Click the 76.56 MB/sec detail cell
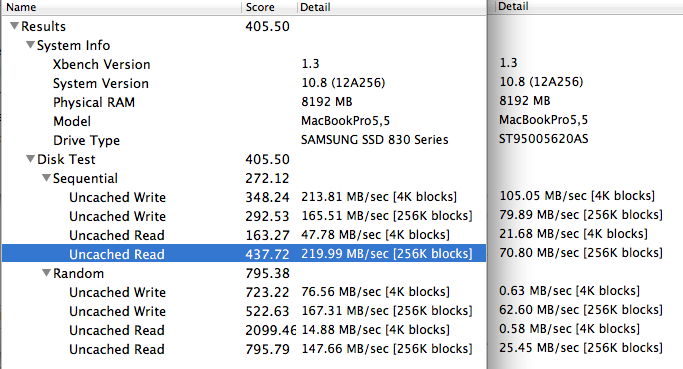Image resolution: width=683 pixels, height=369 pixels. coord(375,292)
